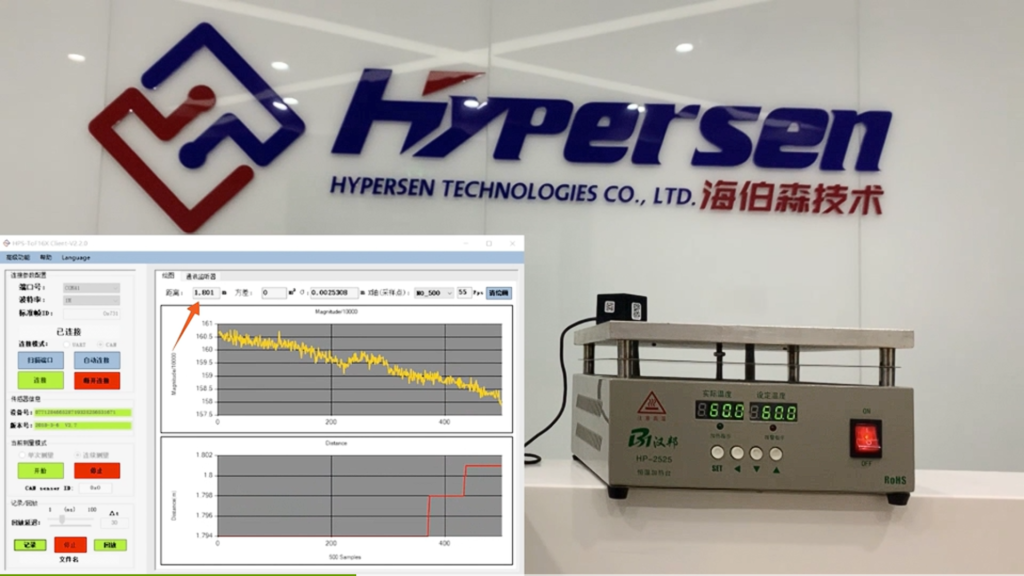Screen dimensions: 1024x576
Task: Click the CAN sensor ID field
Action: click(95, 488)
